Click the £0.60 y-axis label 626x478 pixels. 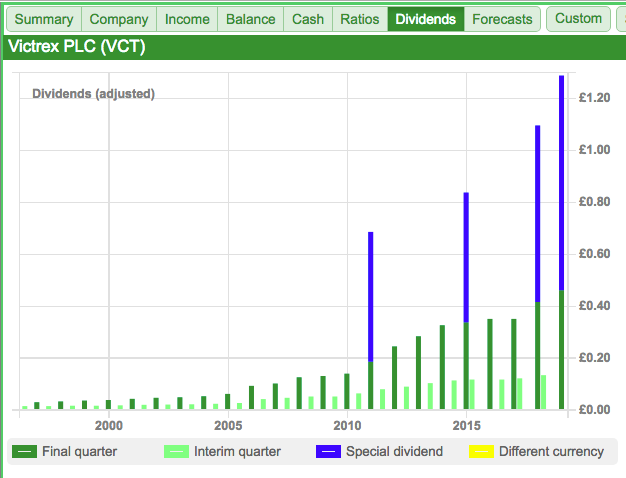(594, 254)
